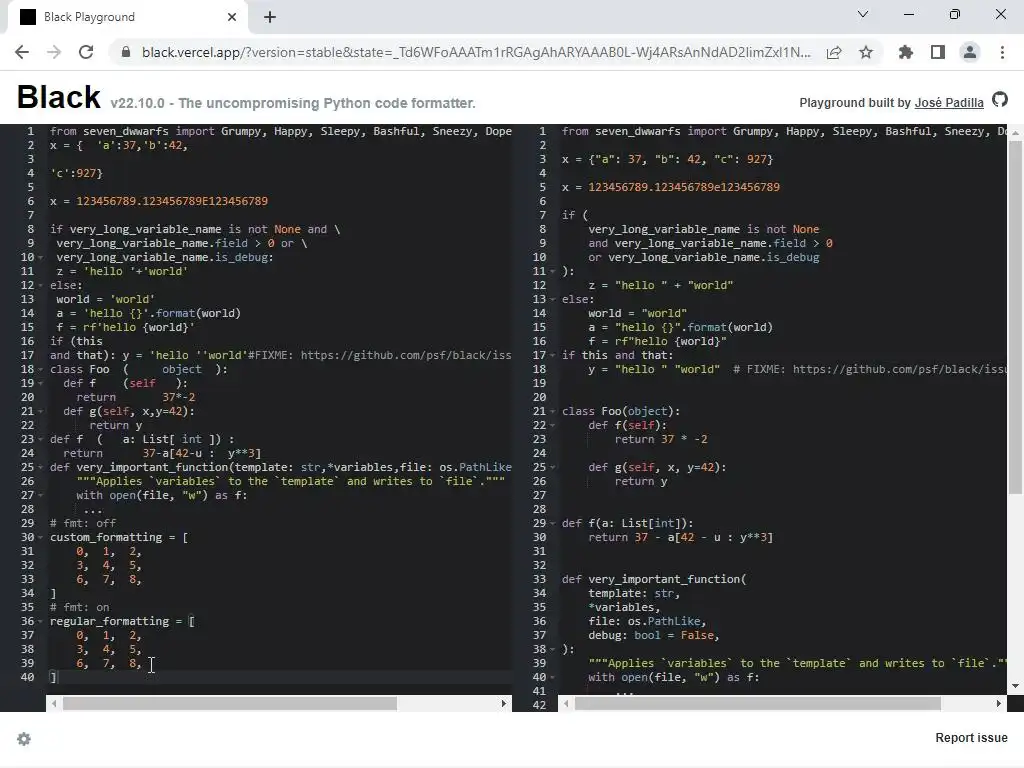1024x768 pixels.
Task: Click the browser back arrow
Action: 22,52
